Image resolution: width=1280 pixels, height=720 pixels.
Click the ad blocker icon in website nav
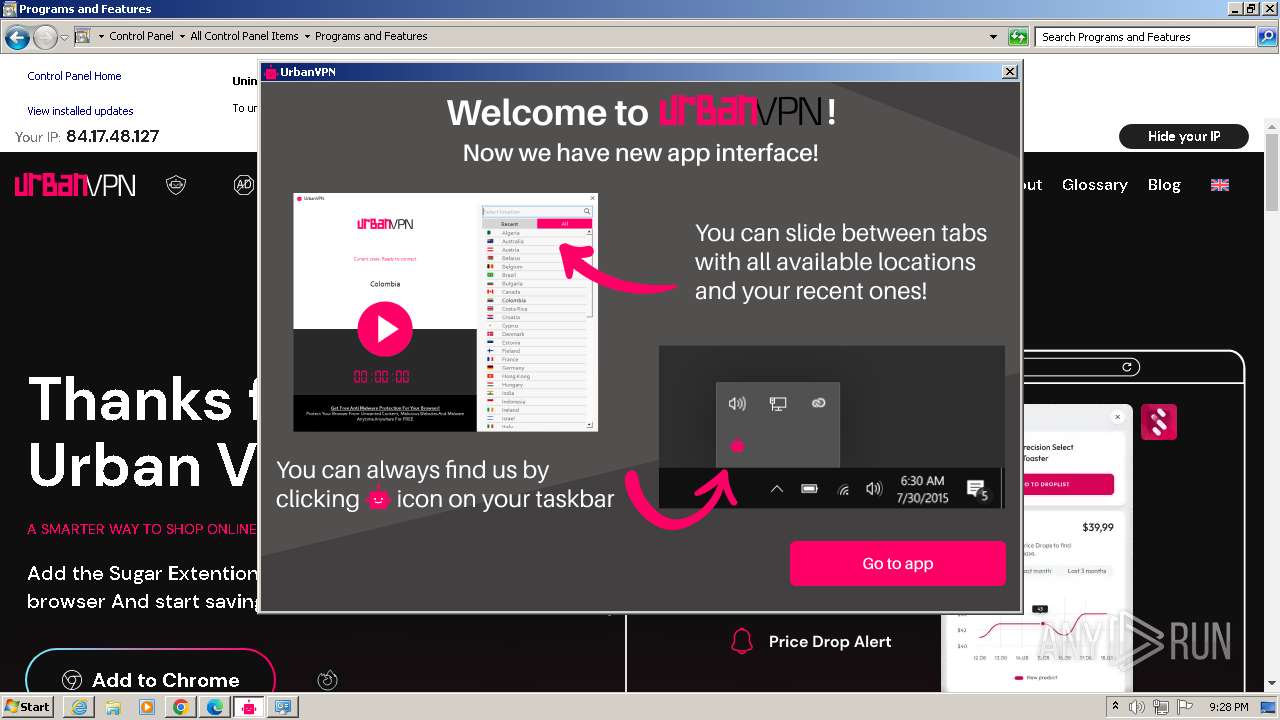click(244, 185)
